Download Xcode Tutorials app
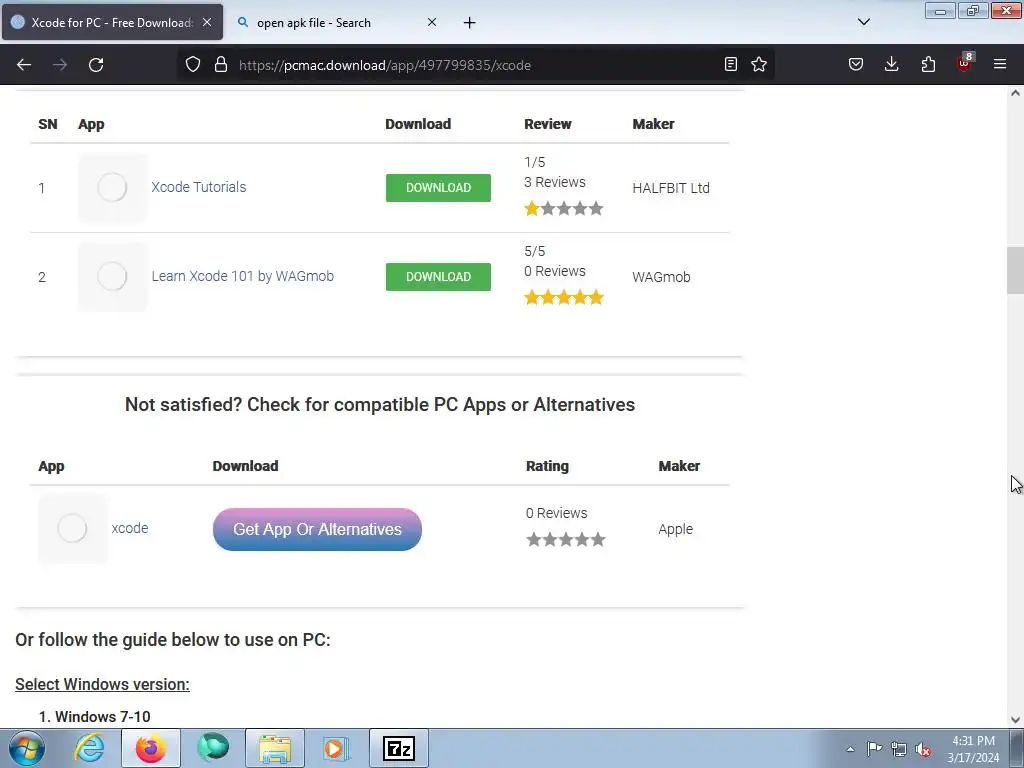 click(438, 188)
